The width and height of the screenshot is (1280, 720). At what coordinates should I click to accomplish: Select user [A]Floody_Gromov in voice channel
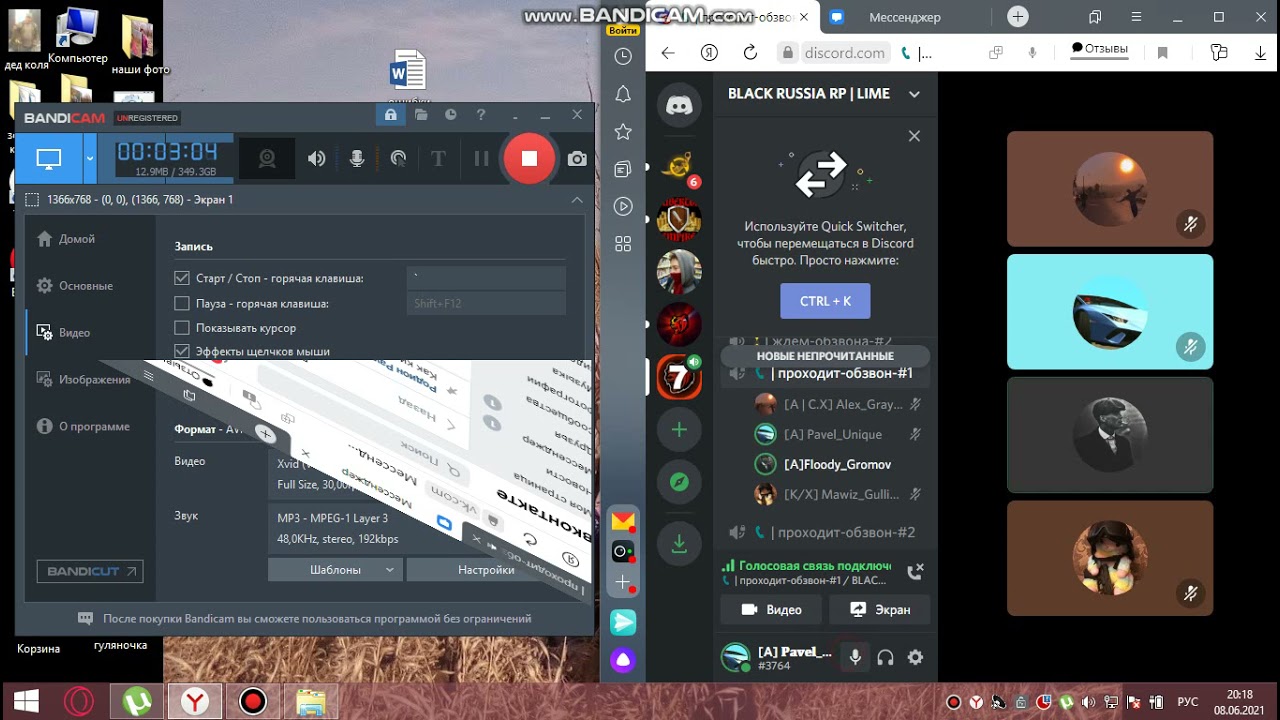click(x=837, y=464)
